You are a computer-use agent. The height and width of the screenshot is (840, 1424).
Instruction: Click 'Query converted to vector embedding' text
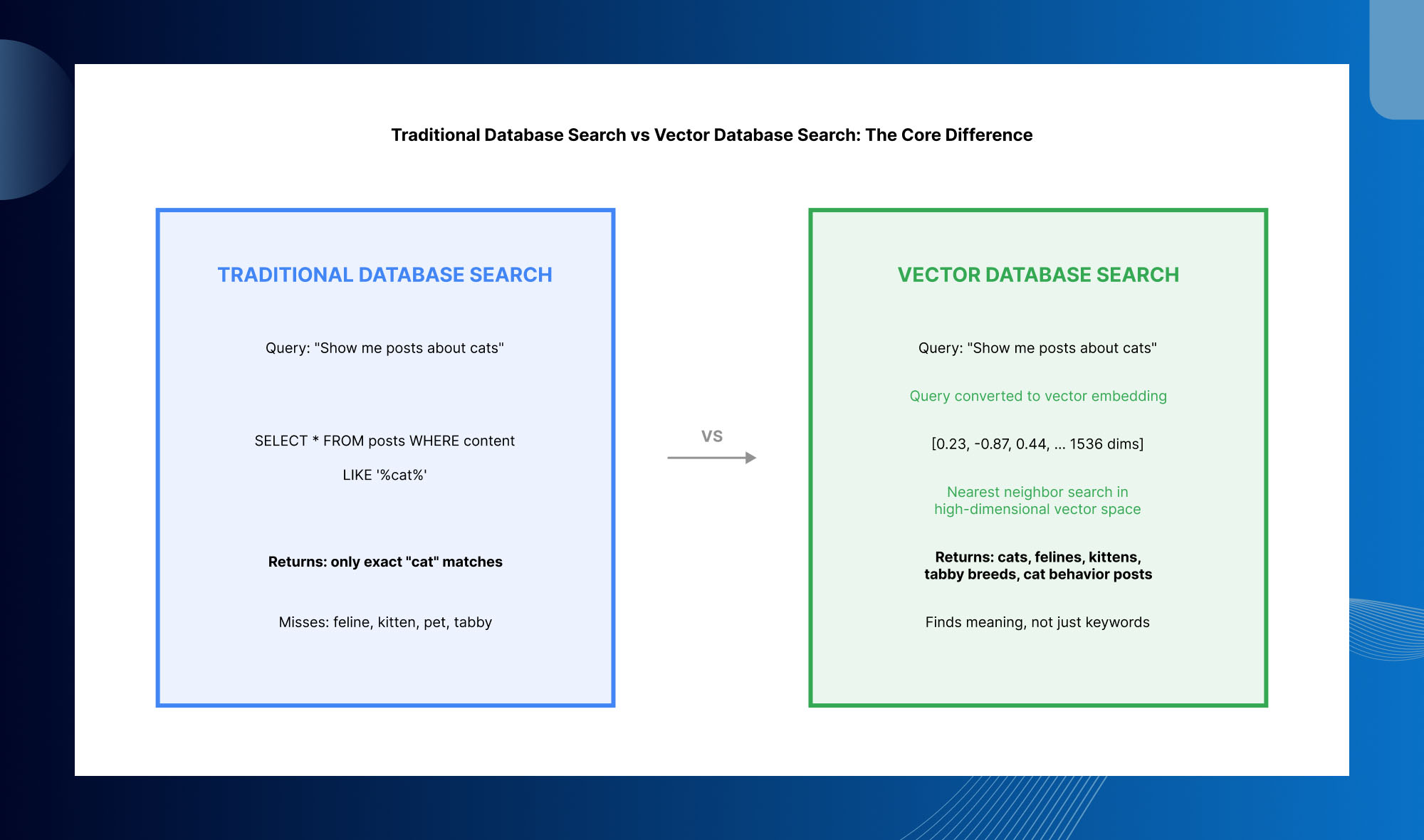pos(1038,396)
